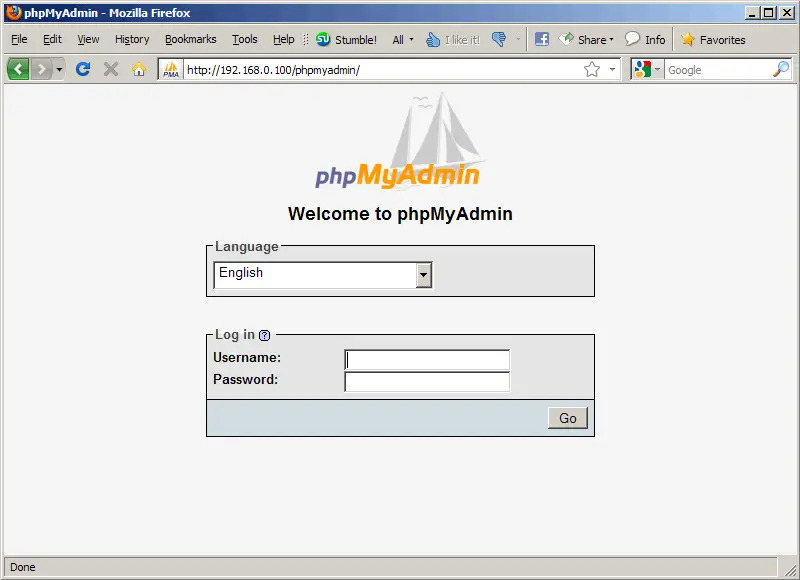Click the Log in help question icon

point(264,335)
